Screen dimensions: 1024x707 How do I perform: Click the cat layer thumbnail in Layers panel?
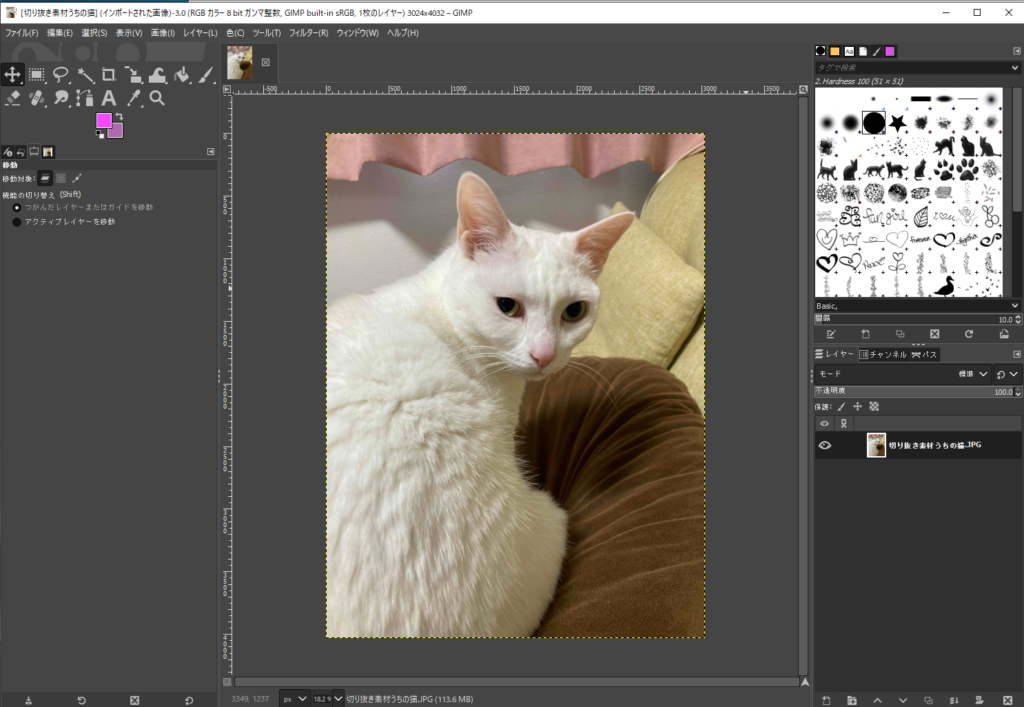876,445
